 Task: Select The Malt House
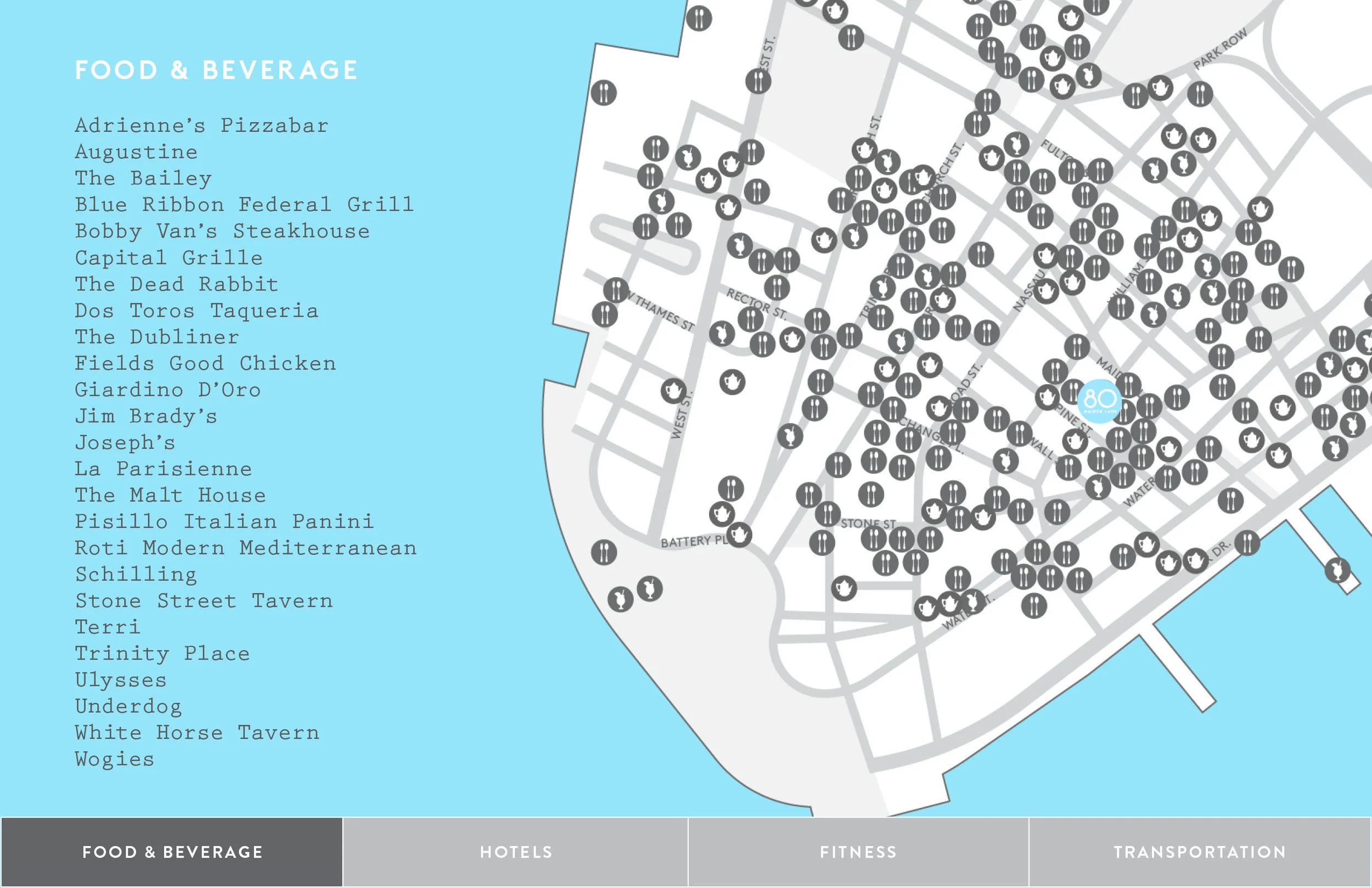coord(171,496)
